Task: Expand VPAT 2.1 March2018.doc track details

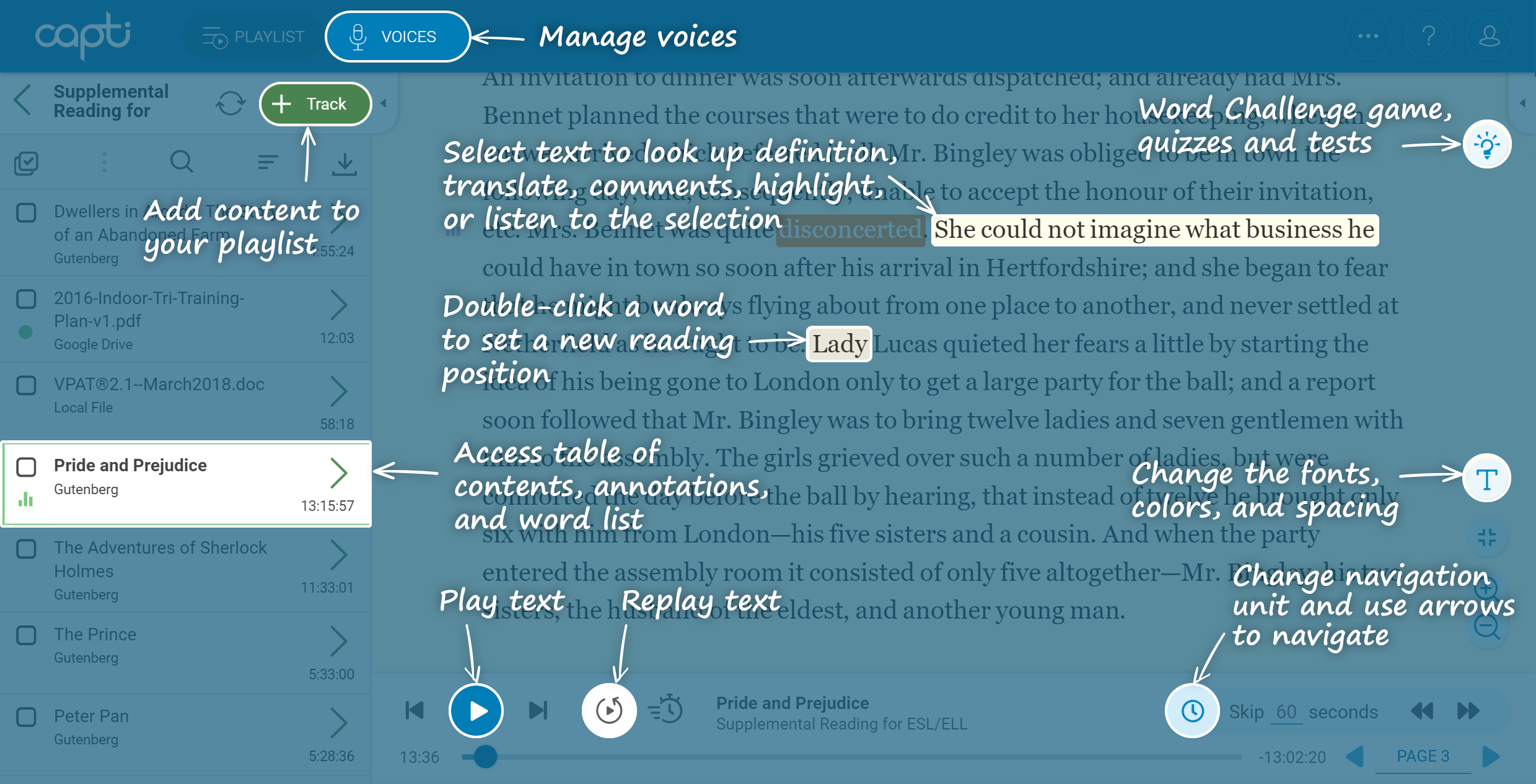Action: tap(338, 391)
